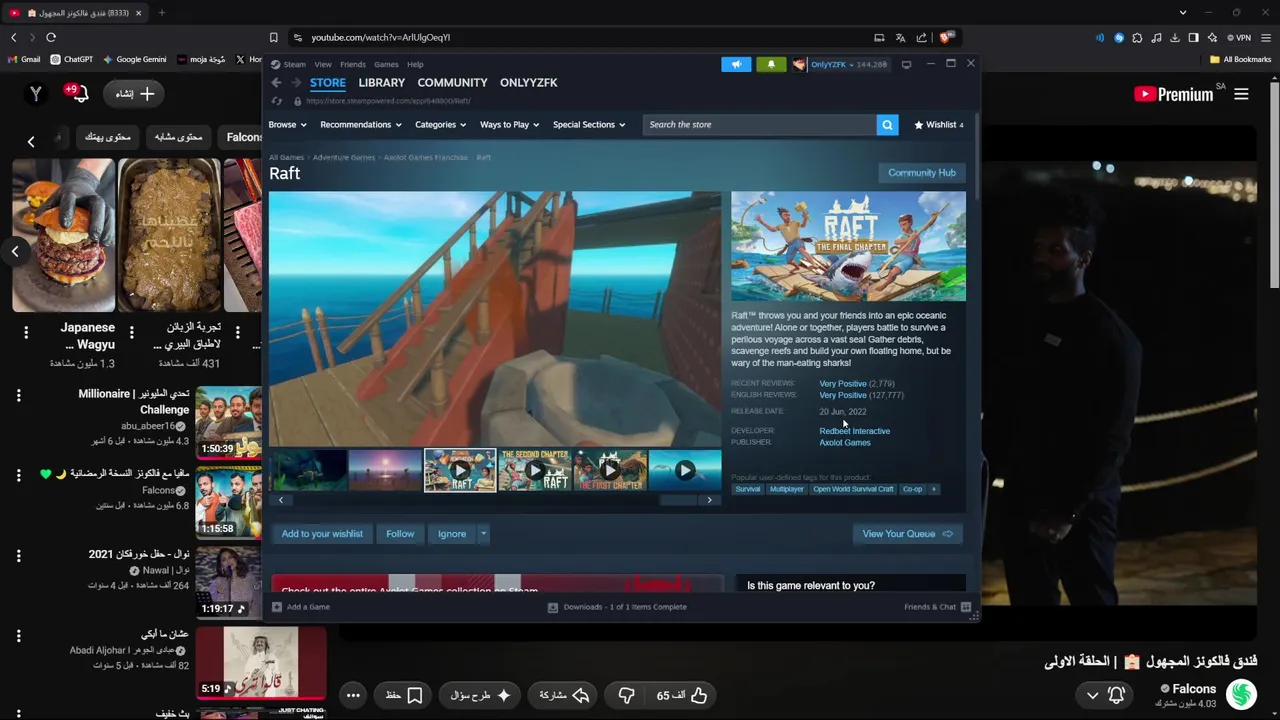The image size is (1280, 720).
Task: Expand Steam Browse dropdown
Action: (287, 125)
